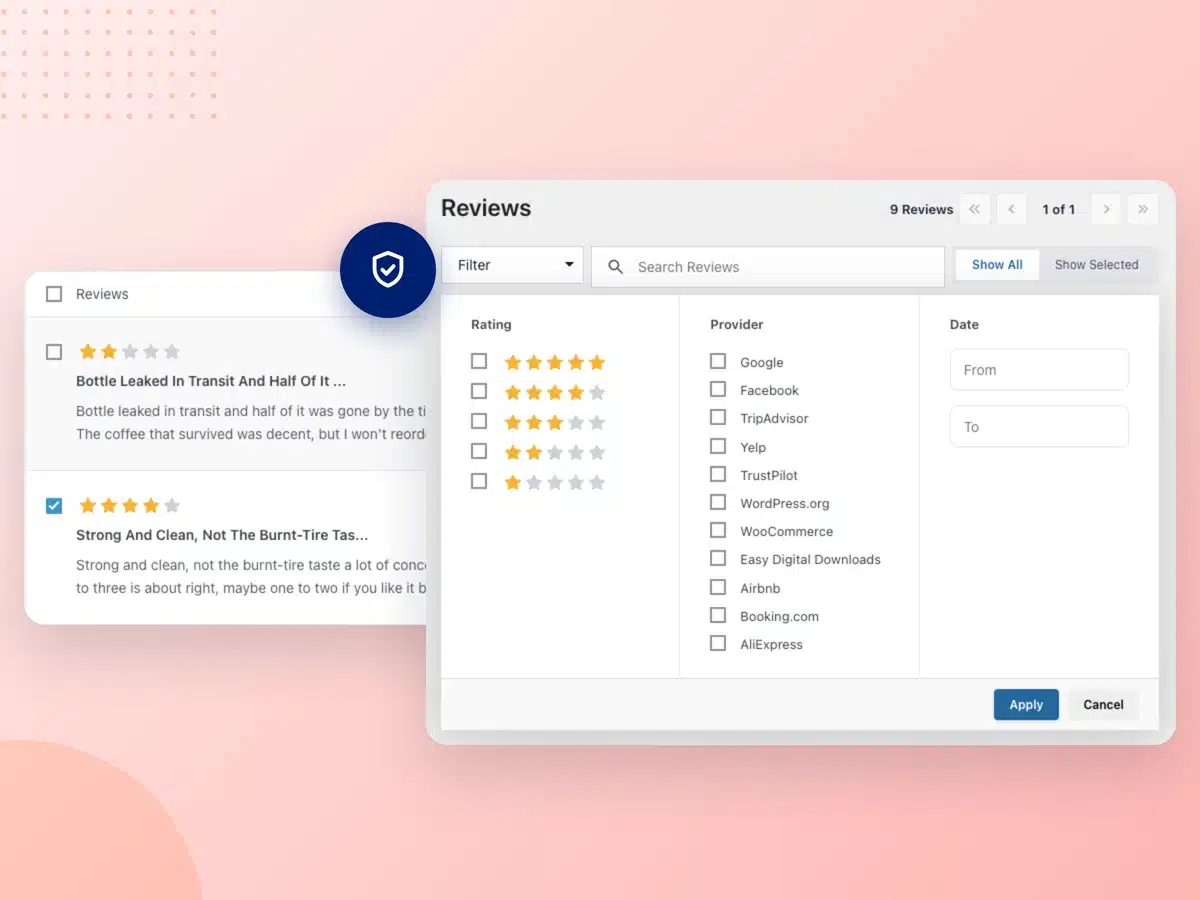Check the TrustPilot provider checkbox
The image size is (1200, 900).
[x=718, y=474]
